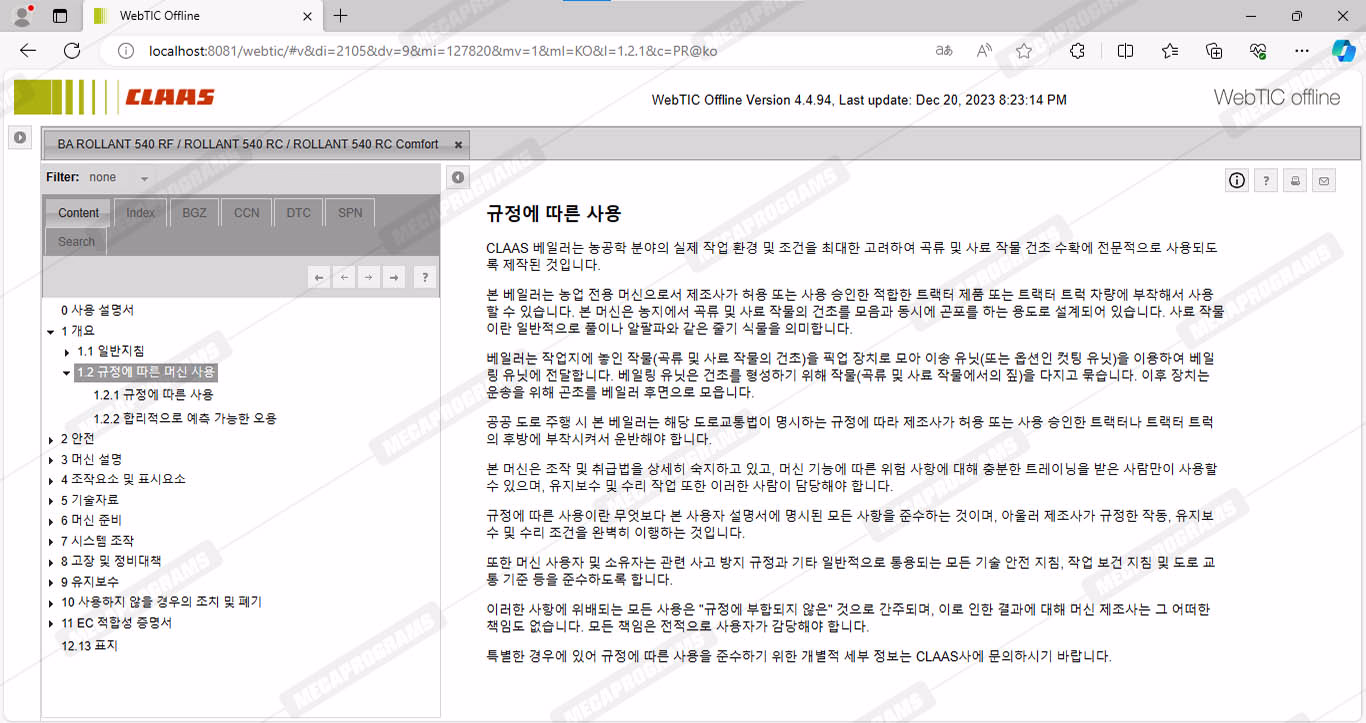Open the far-left sidebar toggle arrow
1366x723 pixels.
pos(19,138)
